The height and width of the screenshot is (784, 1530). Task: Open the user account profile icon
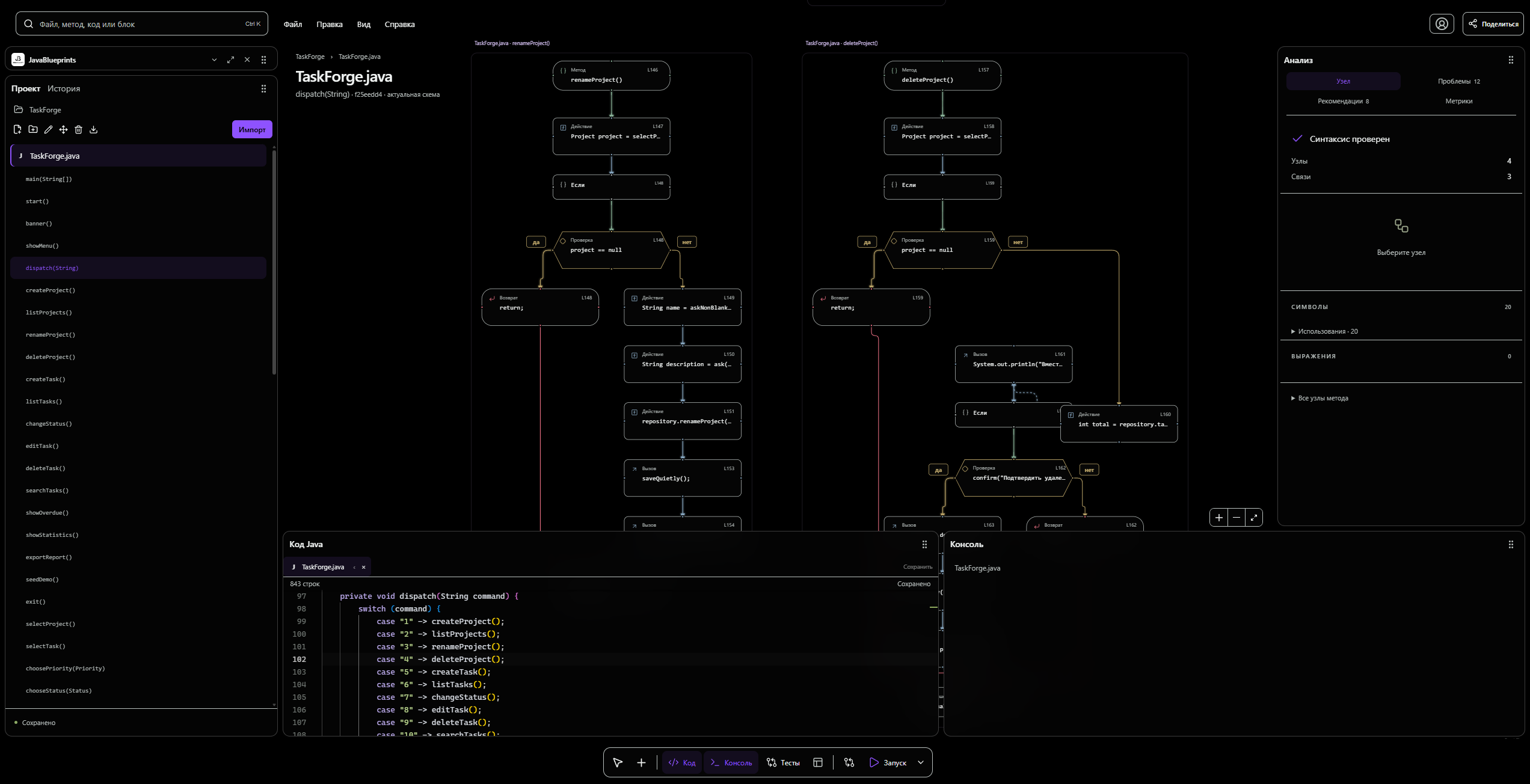[x=1442, y=24]
